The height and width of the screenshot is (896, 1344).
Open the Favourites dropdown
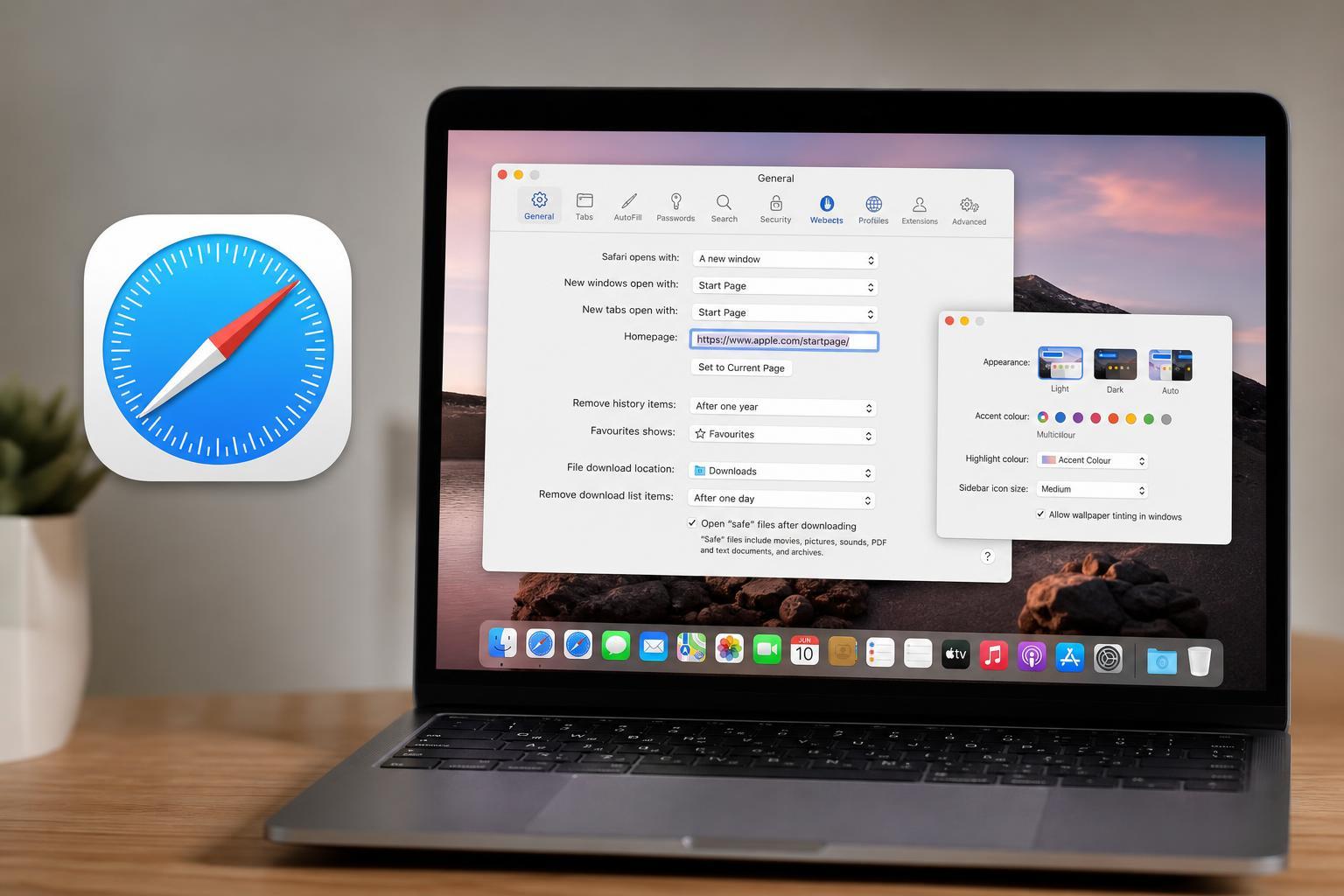(x=782, y=435)
